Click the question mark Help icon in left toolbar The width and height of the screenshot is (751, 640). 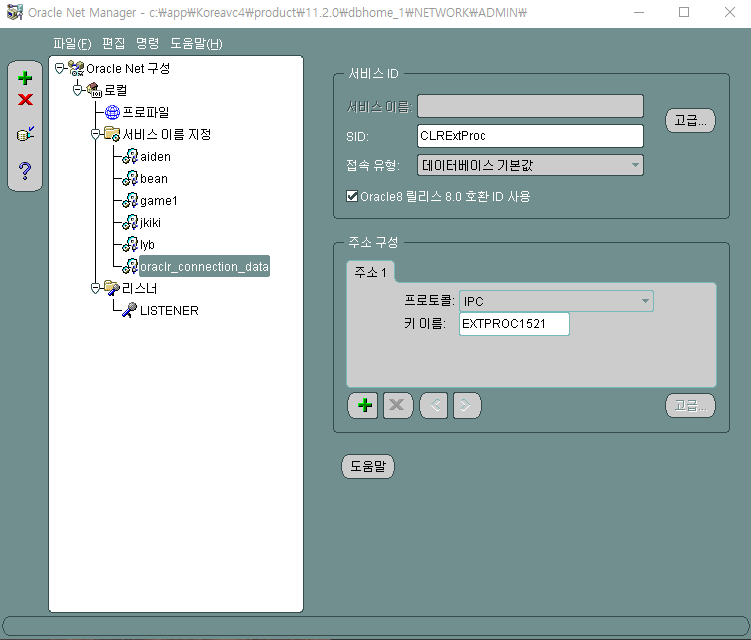click(x=25, y=170)
